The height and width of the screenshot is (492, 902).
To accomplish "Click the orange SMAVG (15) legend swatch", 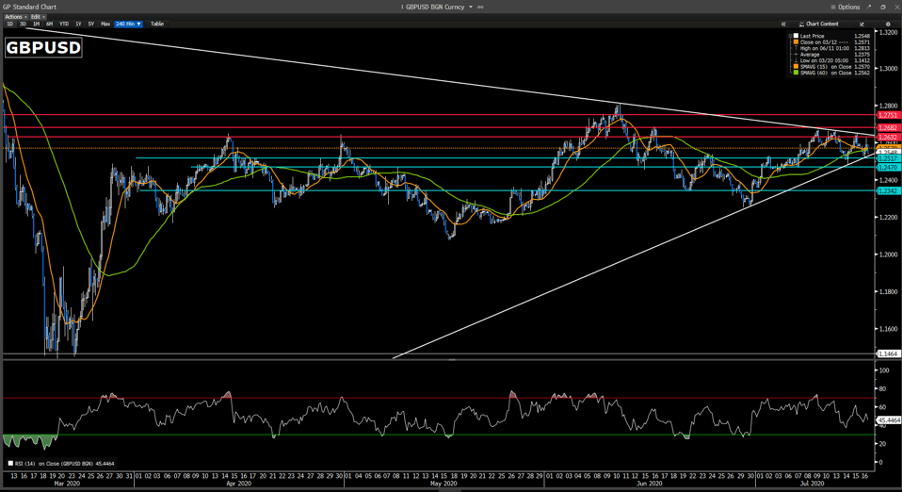I will 796,67.
